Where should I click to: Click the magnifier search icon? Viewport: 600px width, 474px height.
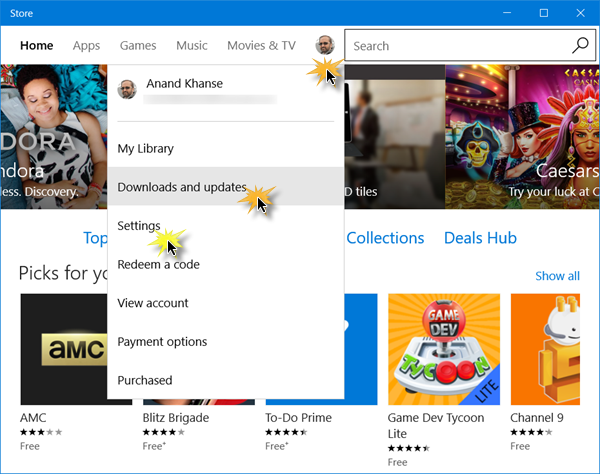pyautogui.click(x=580, y=46)
